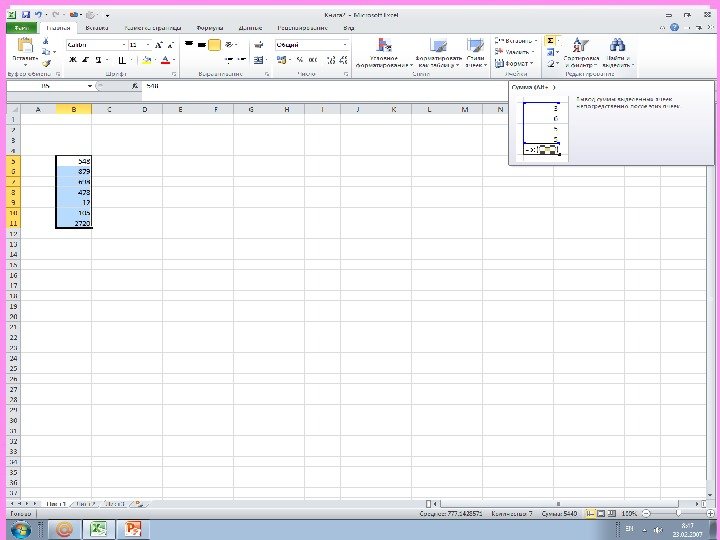The width and height of the screenshot is (720, 540).
Task: Open the font size dropdown
Action: [147, 45]
